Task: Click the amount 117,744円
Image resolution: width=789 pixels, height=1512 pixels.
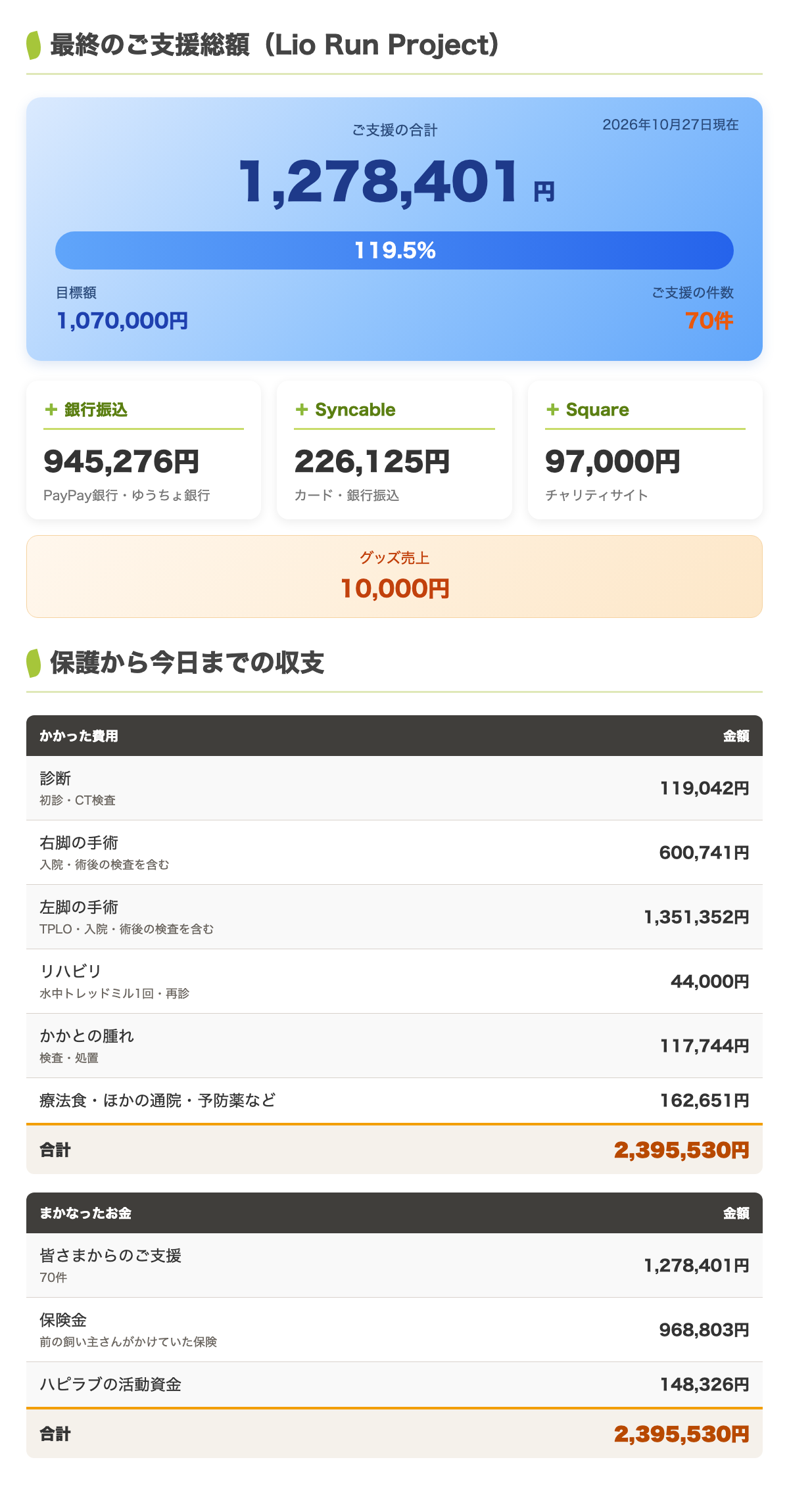Action: [705, 1046]
